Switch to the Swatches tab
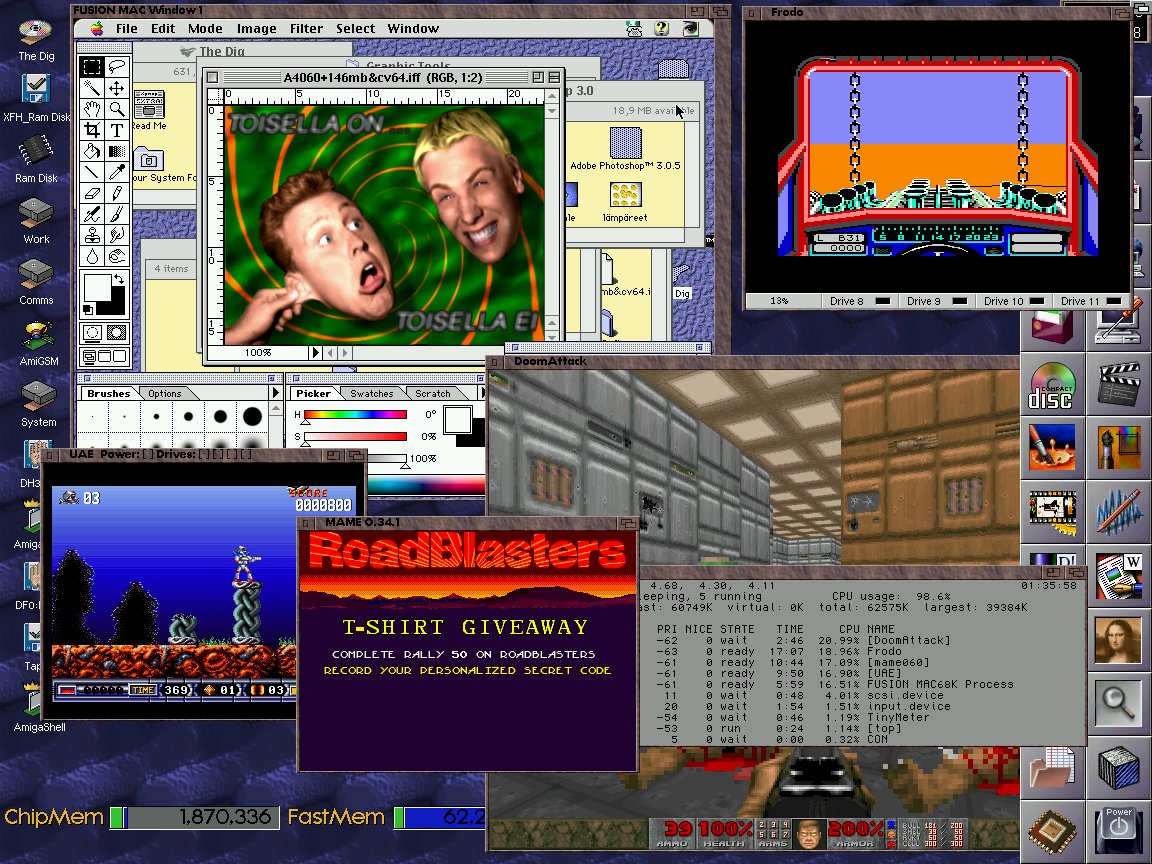Image resolution: width=1152 pixels, height=864 pixels. 372,394
